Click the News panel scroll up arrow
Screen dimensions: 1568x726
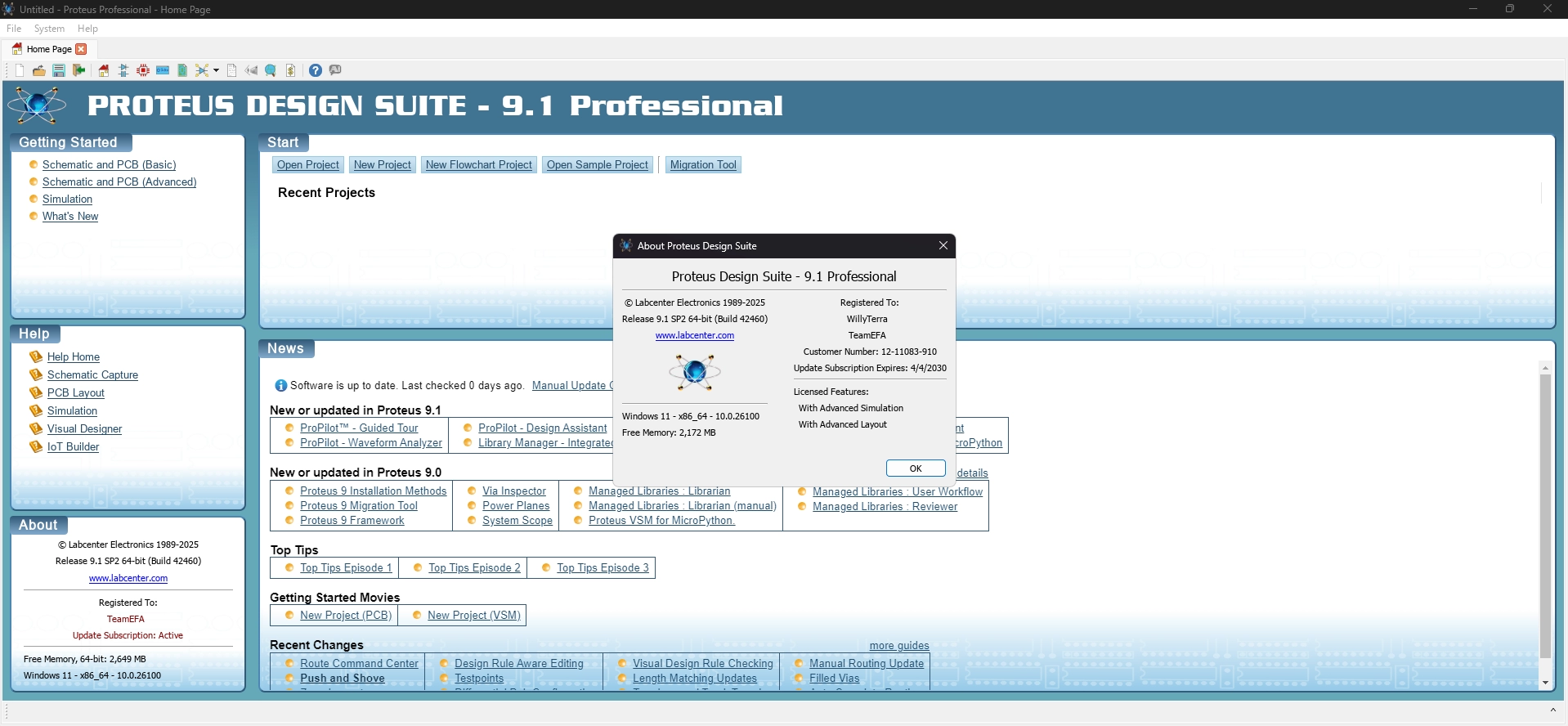click(1545, 369)
